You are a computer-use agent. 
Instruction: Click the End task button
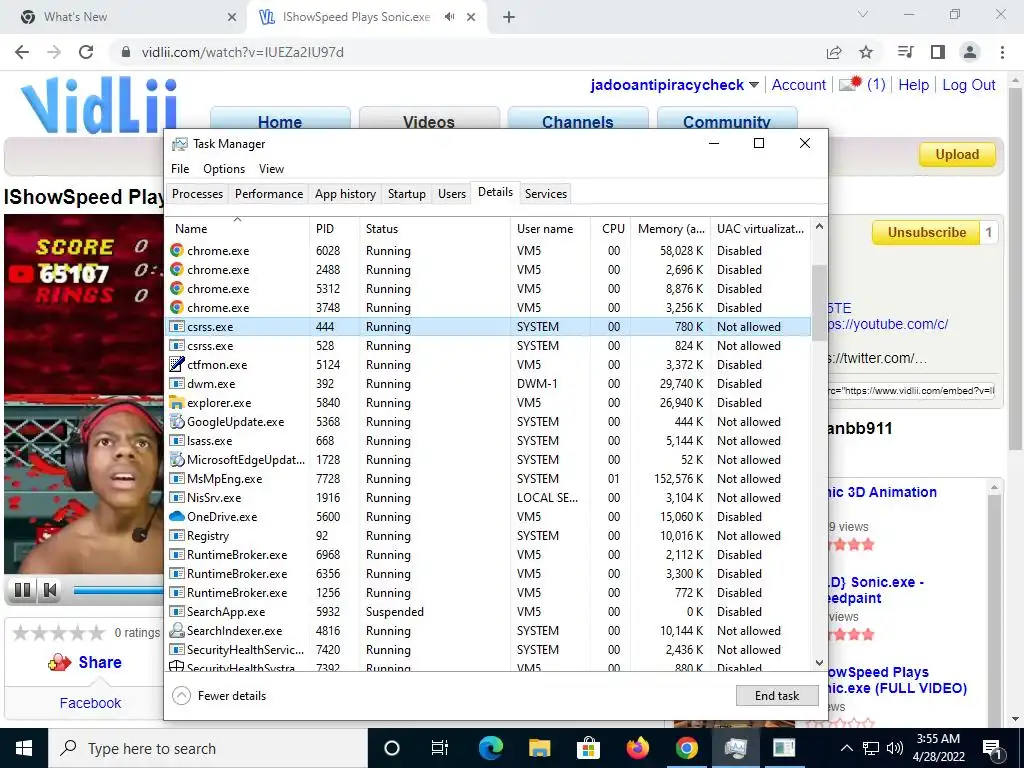coord(777,696)
